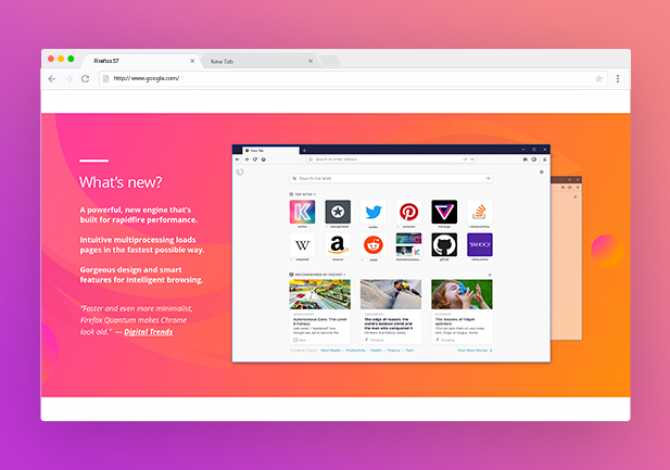Switch to Chrome's New Tab tab
Viewport: 670px width, 470px height.
coord(259,61)
